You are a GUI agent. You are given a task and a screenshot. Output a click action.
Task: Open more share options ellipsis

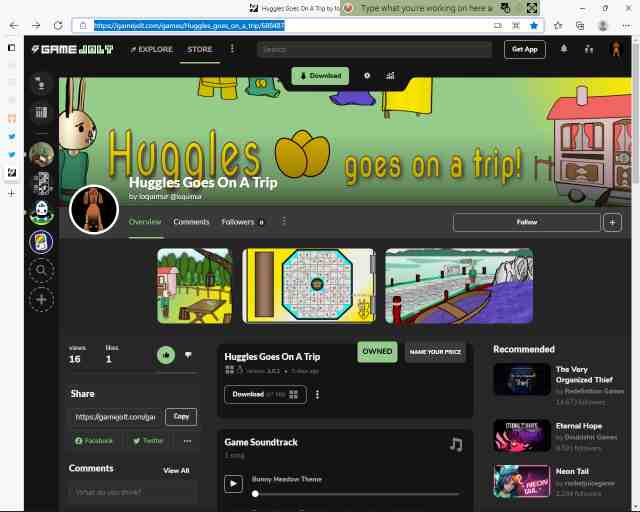pos(187,441)
